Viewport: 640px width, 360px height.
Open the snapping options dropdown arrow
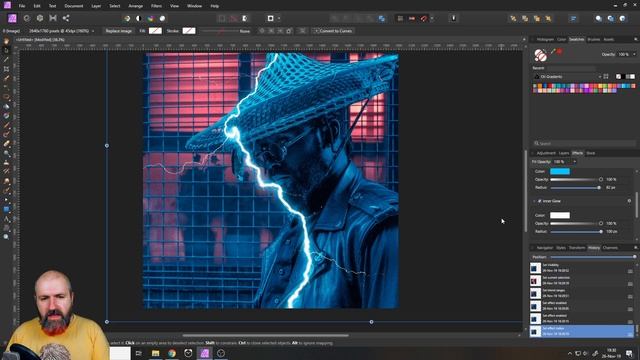(432, 18)
